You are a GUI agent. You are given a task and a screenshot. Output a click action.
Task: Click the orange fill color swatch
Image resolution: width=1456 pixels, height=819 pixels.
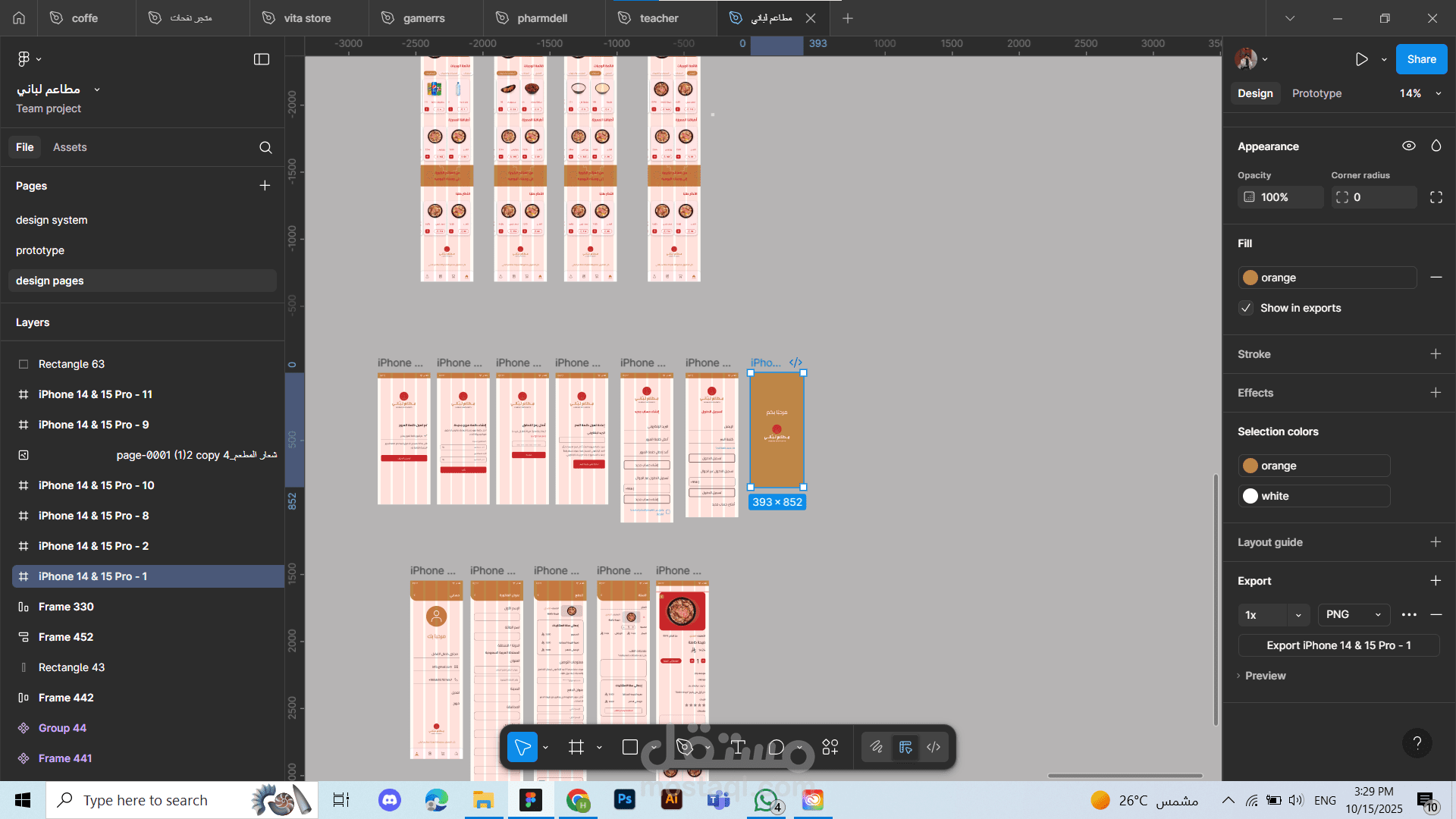tap(1250, 278)
